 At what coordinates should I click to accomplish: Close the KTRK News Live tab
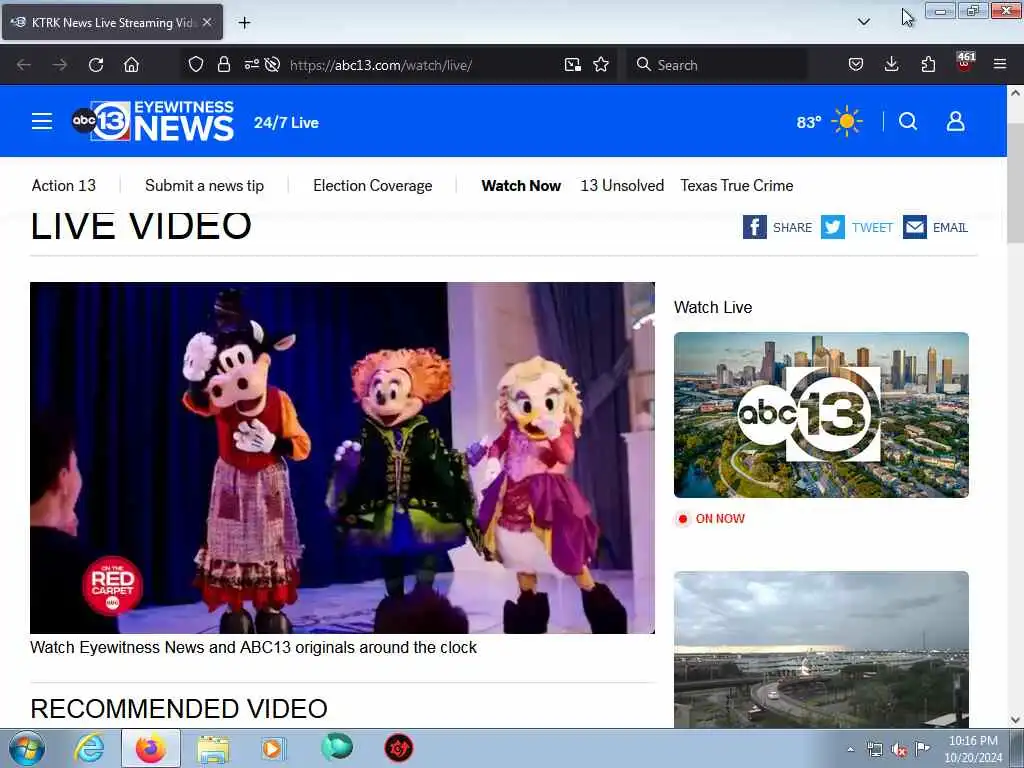click(x=207, y=22)
